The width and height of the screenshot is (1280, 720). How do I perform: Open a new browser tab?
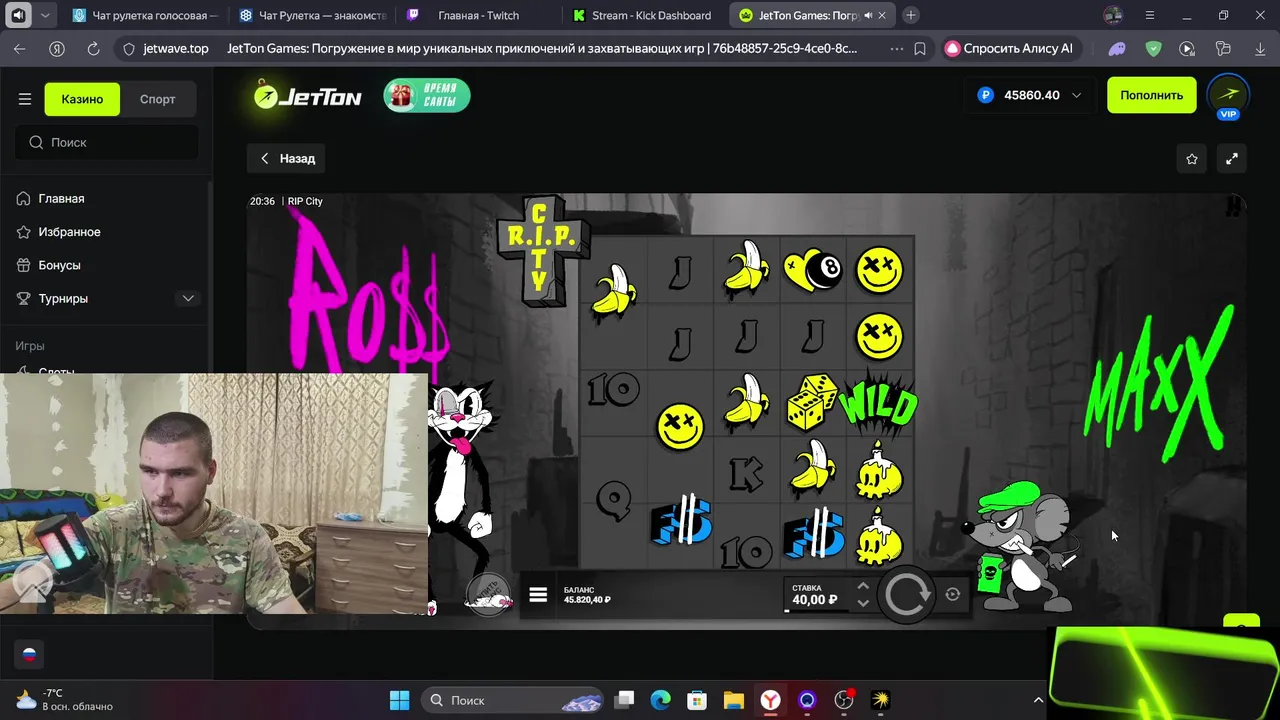click(x=911, y=15)
